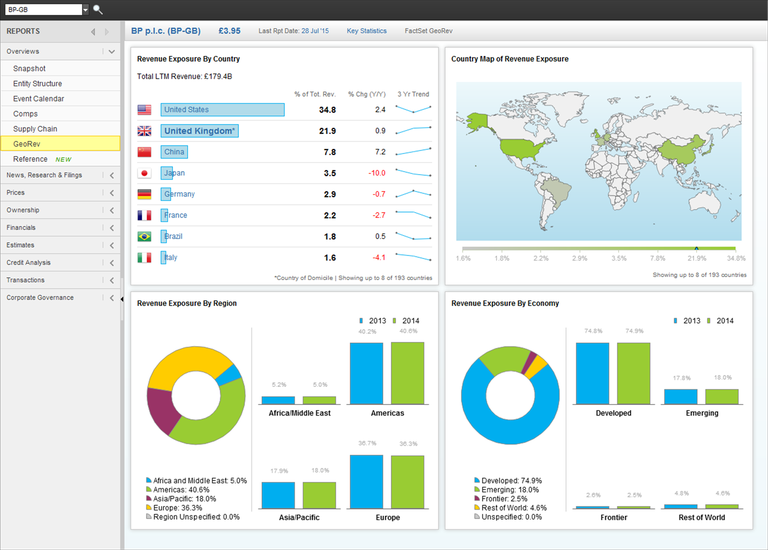Open the 28 Jul '15 report date link
Image resolution: width=768 pixels, height=550 pixels.
click(x=315, y=31)
